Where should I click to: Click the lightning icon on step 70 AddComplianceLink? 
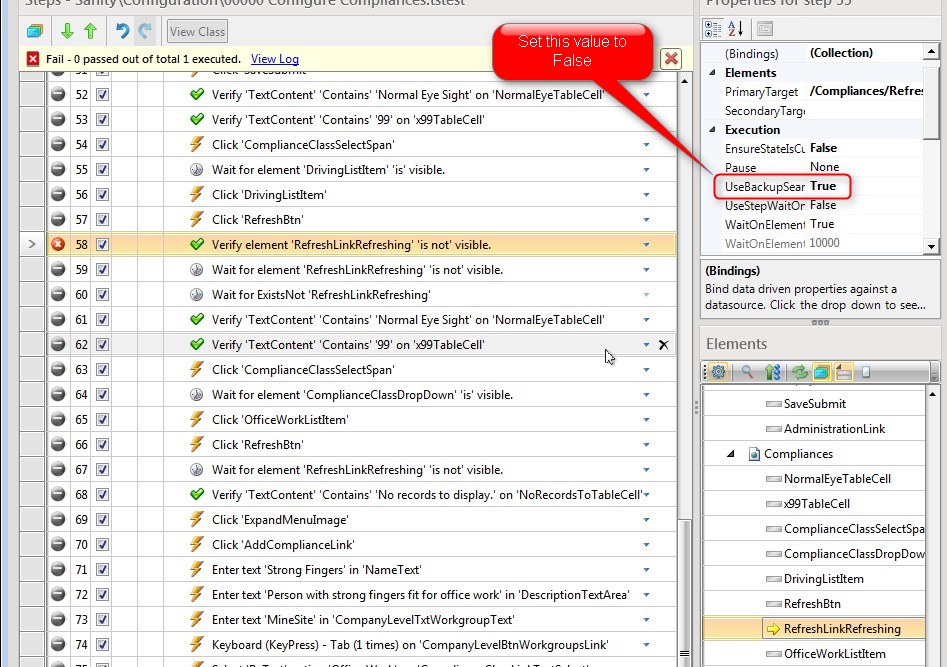coord(196,544)
